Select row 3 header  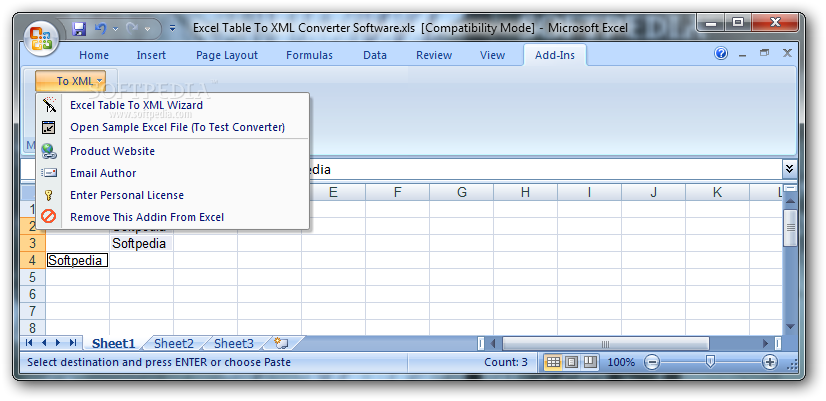[x=33, y=243]
